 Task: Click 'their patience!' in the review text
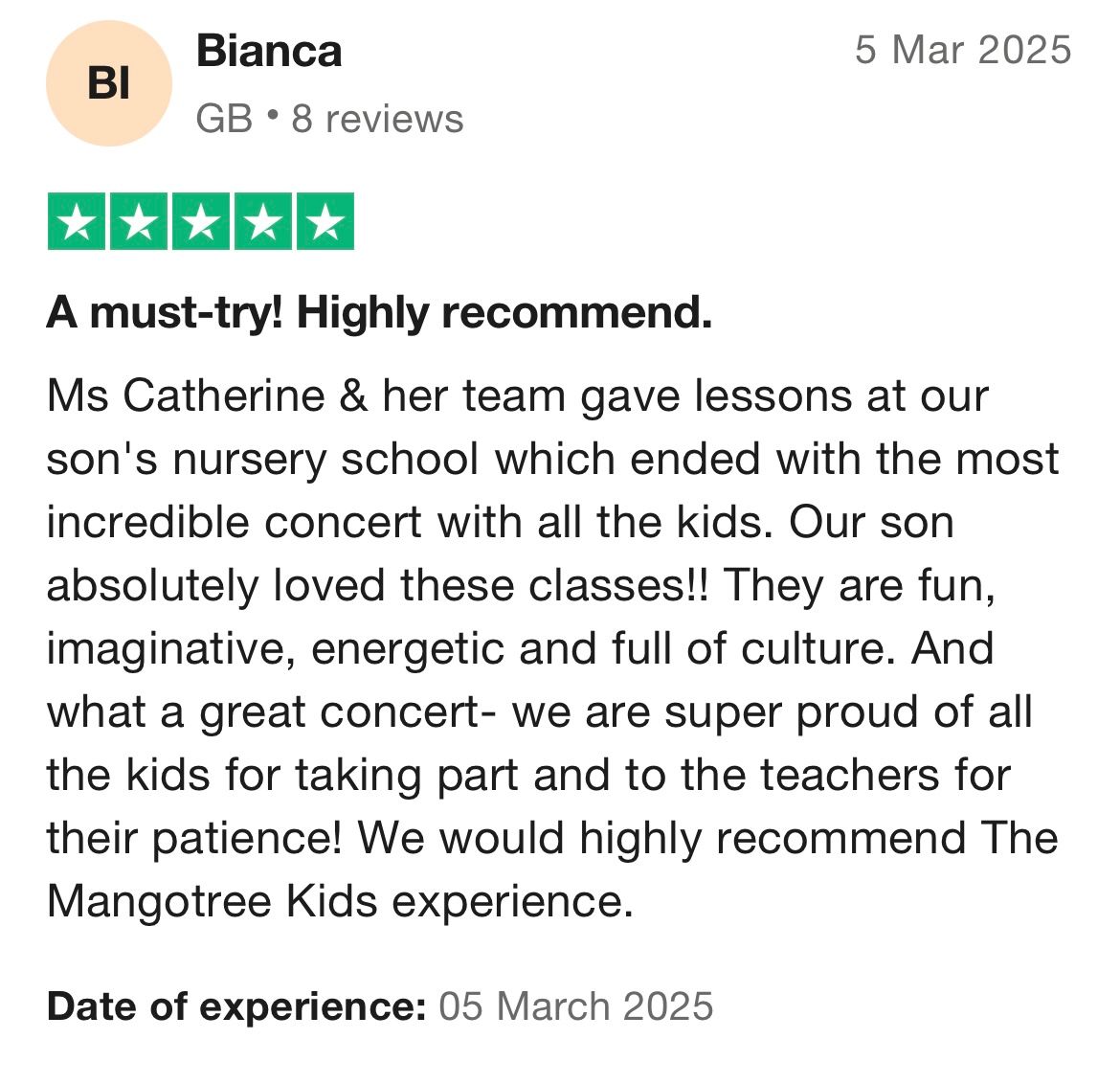194,838
